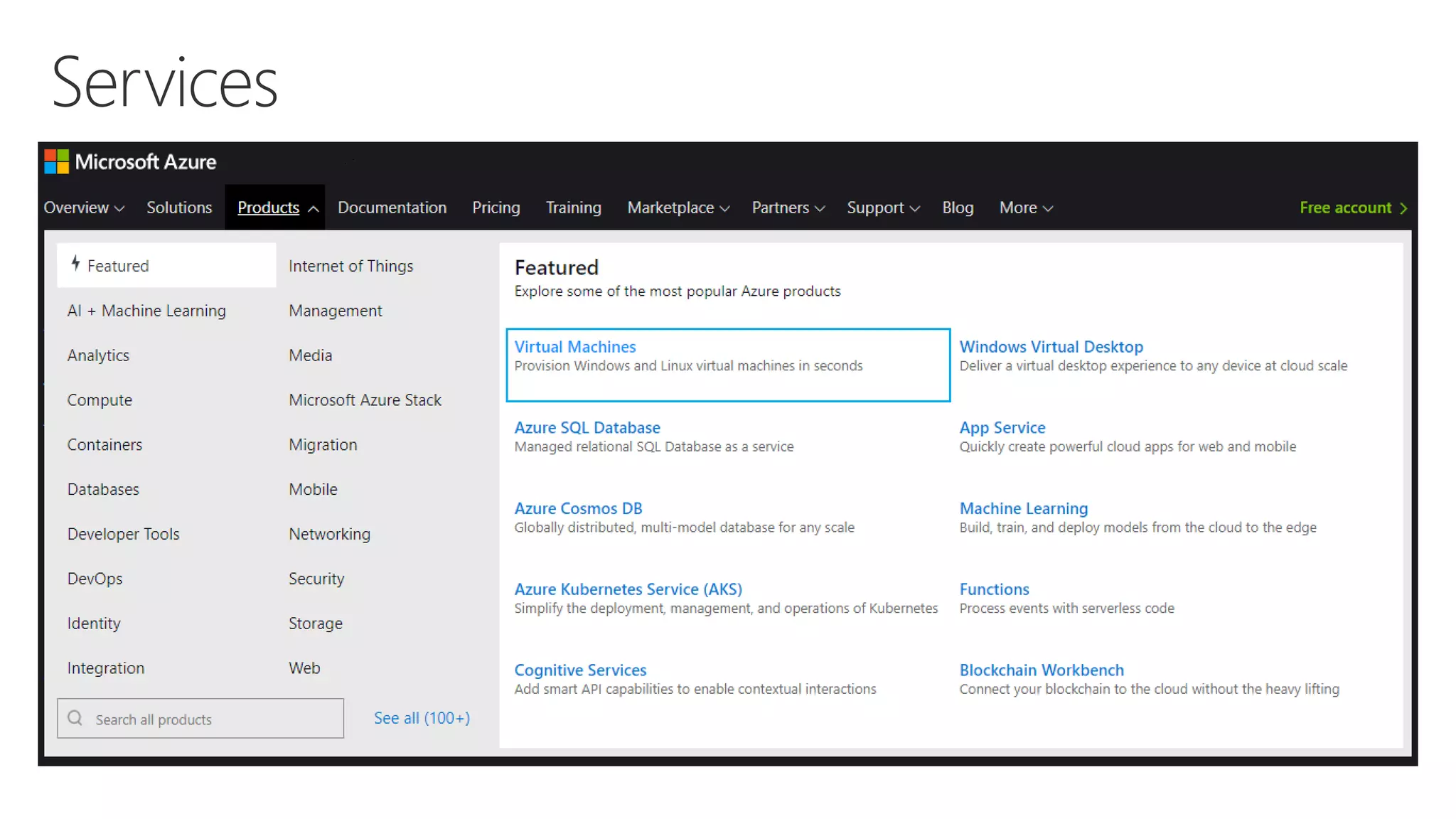Open the Partners dropdown

click(x=788, y=208)
